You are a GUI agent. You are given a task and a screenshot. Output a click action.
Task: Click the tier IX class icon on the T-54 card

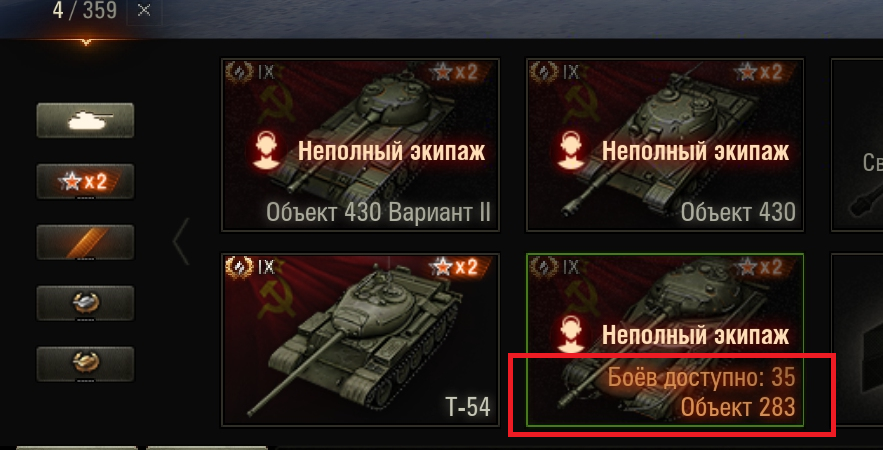(250, 266)
